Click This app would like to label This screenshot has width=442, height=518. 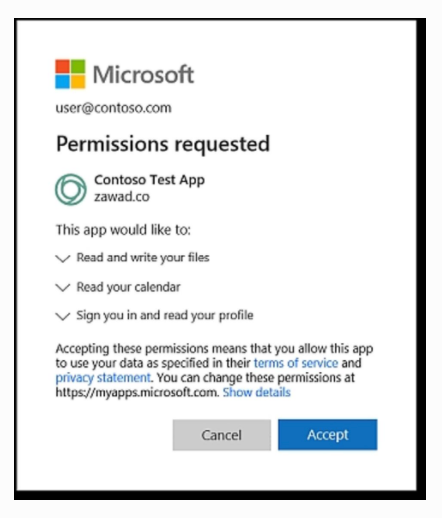[x=123, y=230]
